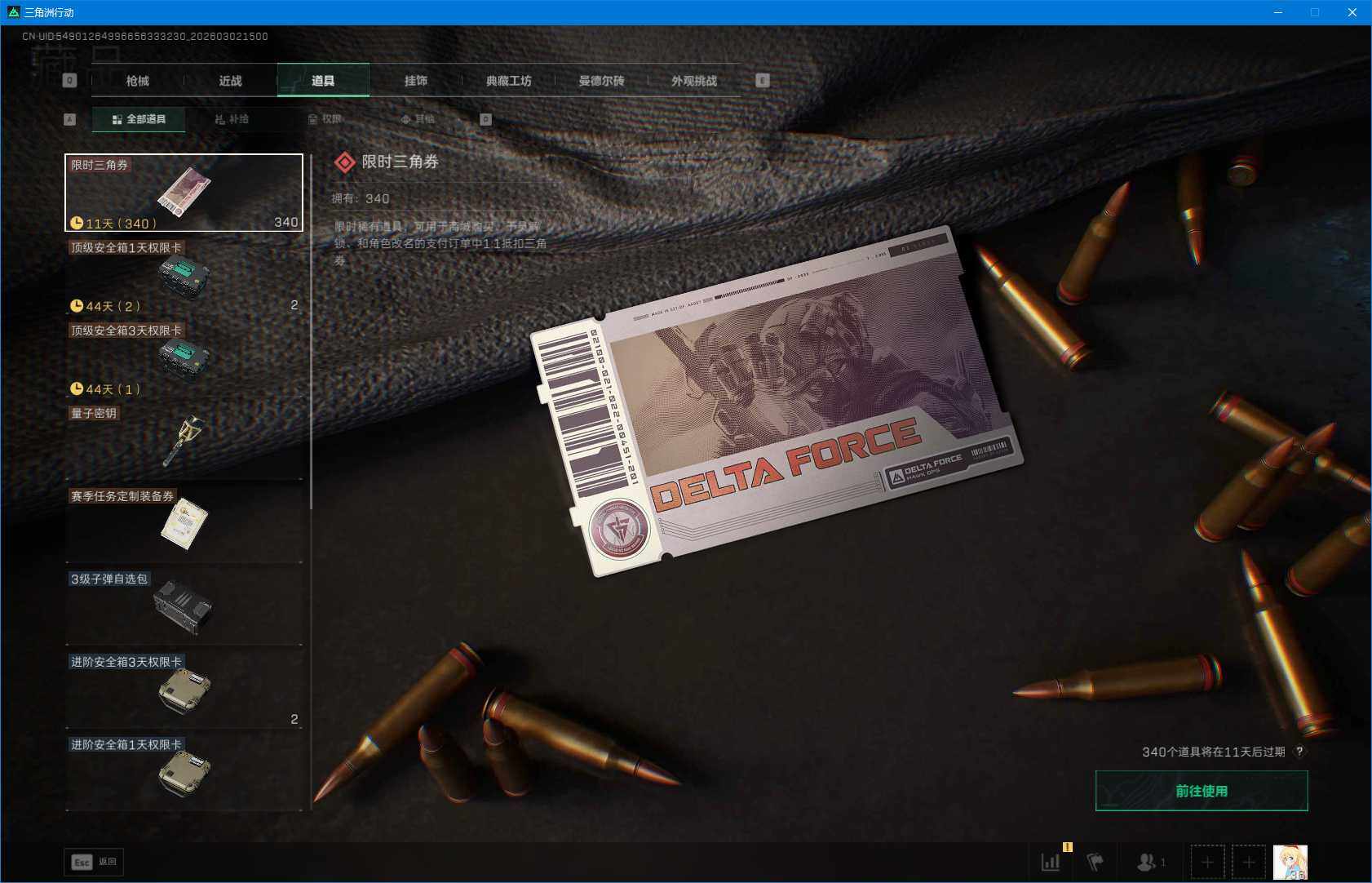Switch to the 挂饰 tab
Viewport: 1372px width, 883px height.
[x=416, y=81]
